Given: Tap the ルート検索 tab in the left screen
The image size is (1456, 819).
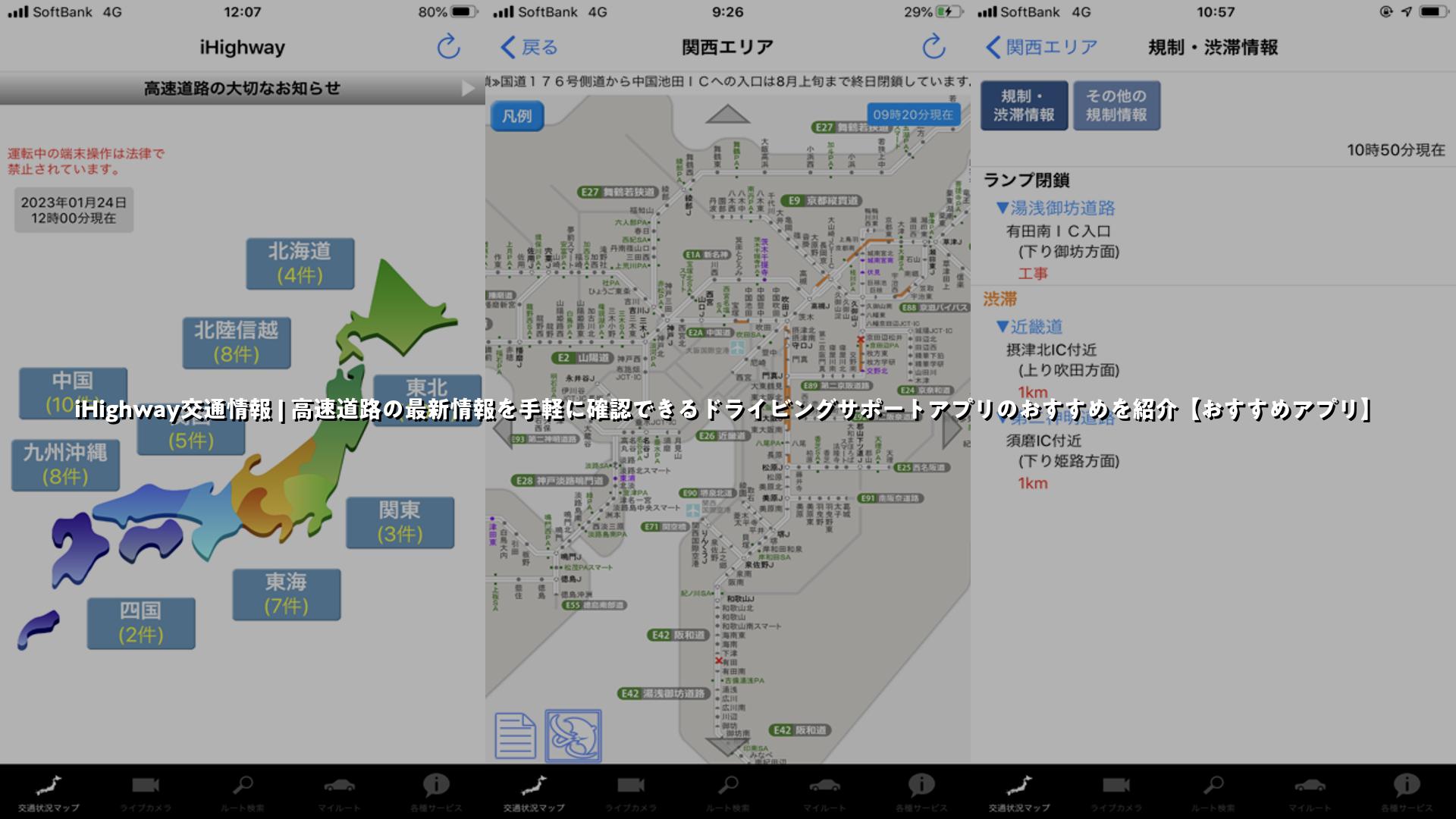Looking at the screenshot, I should click(243, 792).
